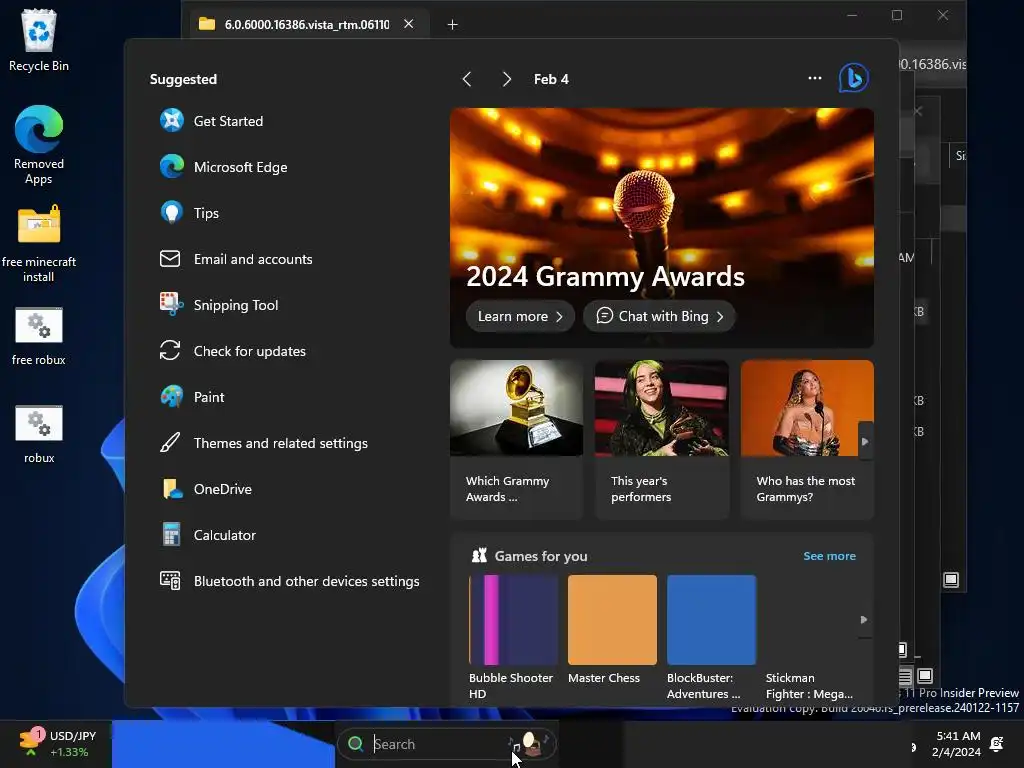This screenshot has height=768, width=1024.
Task: Open Get Started from the suggested list
Action: [x=212, y=121]
